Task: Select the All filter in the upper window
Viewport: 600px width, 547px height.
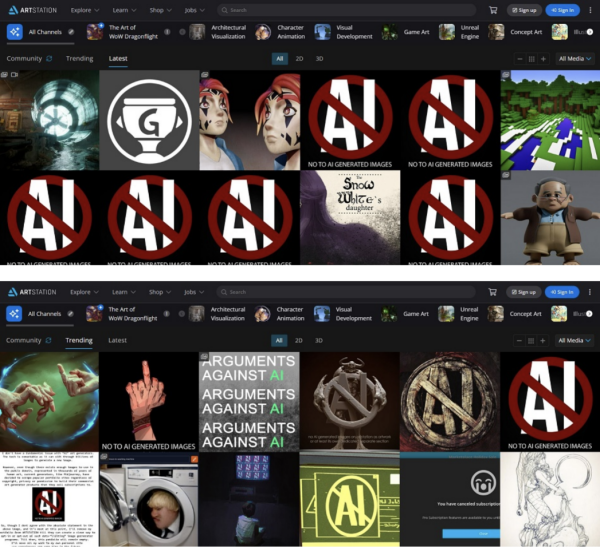Action: [280, 59]
